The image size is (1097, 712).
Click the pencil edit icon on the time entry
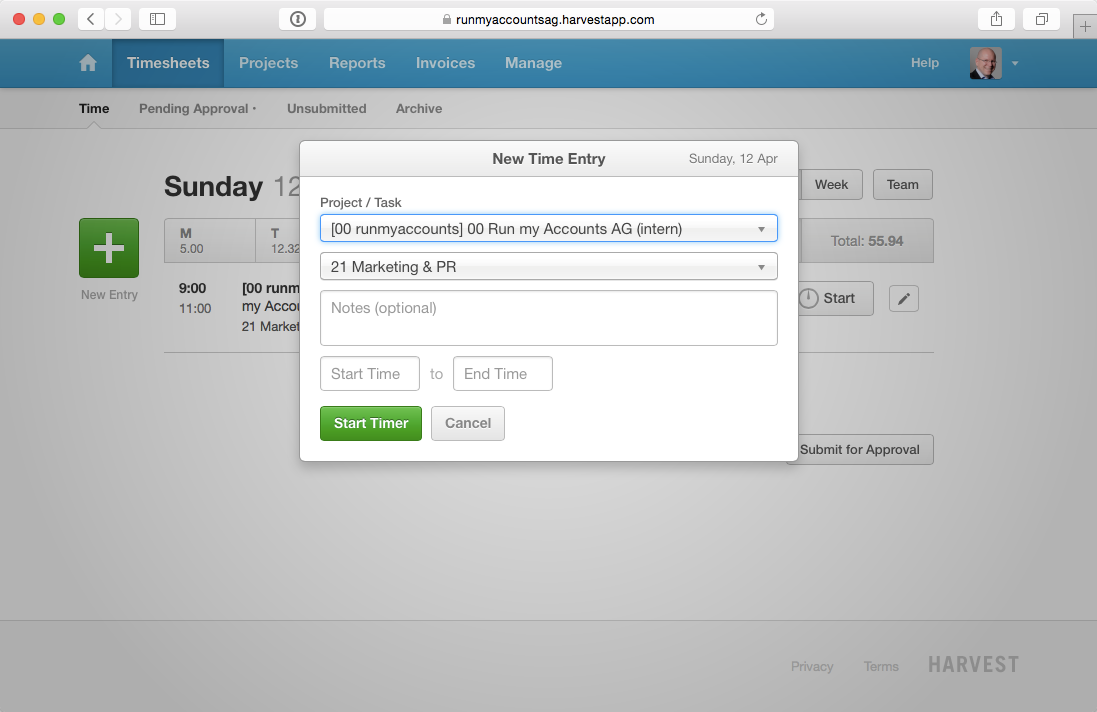click(904, 299)
